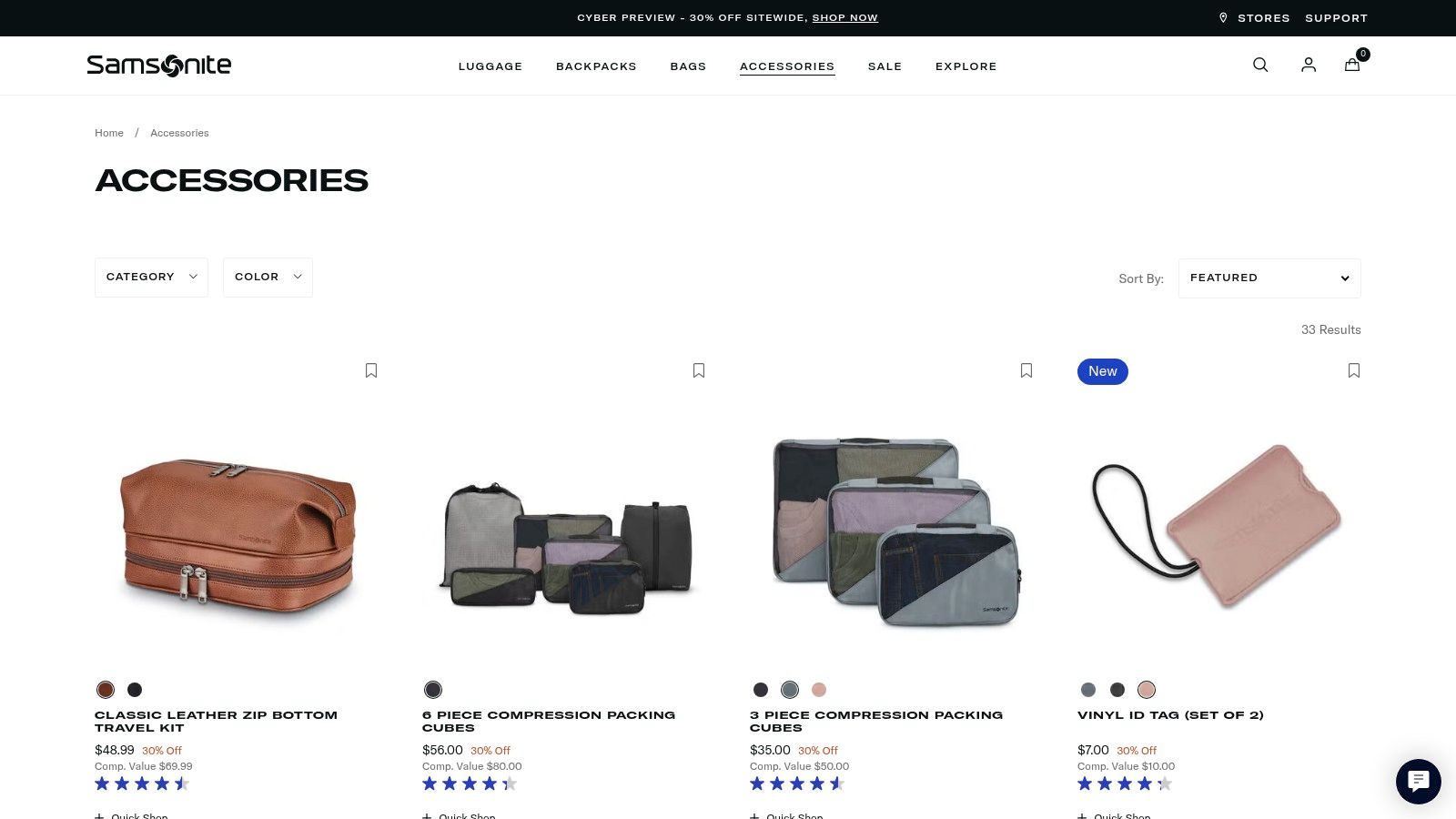Open the chat support bubble

[x=1419, y=781]
